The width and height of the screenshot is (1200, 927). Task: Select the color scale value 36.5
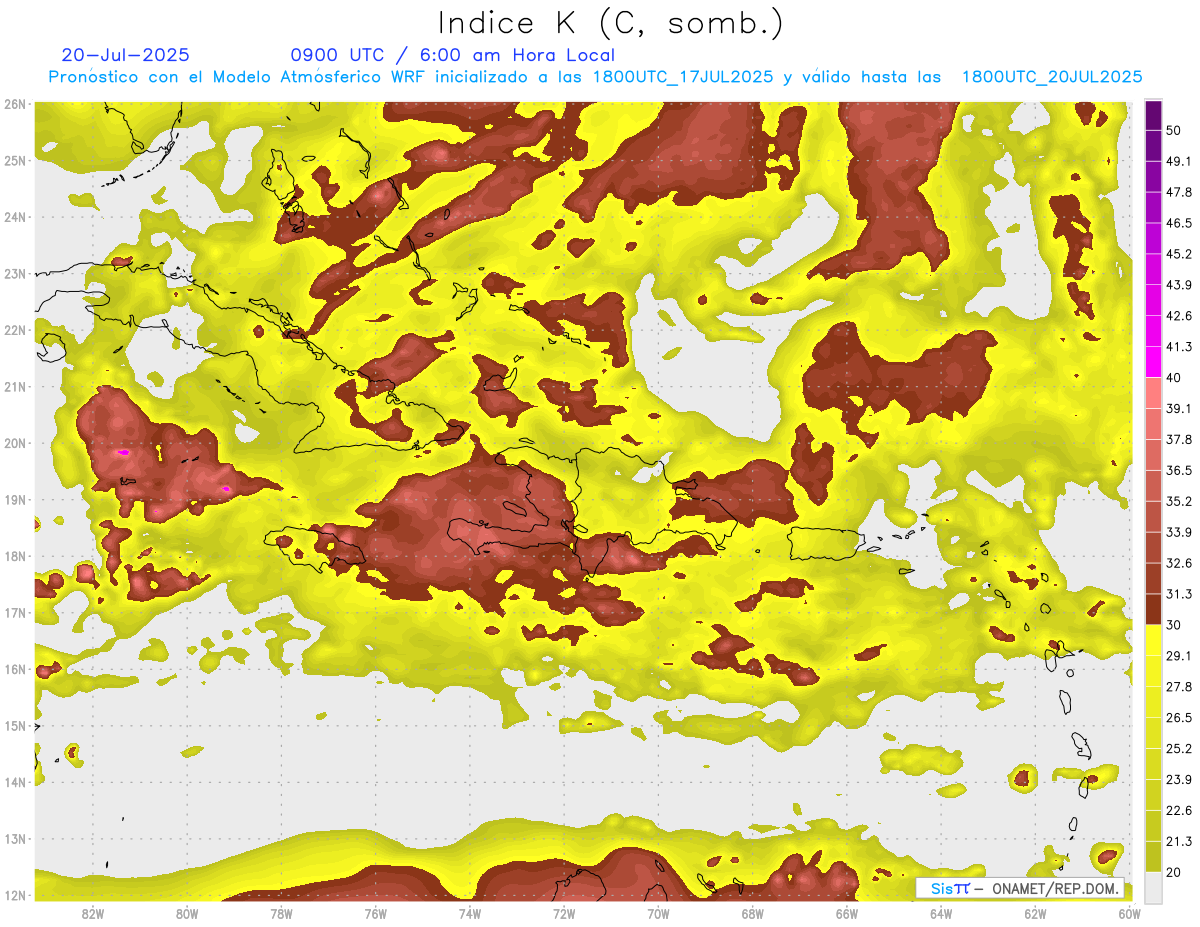click(x=1179, y=470)
